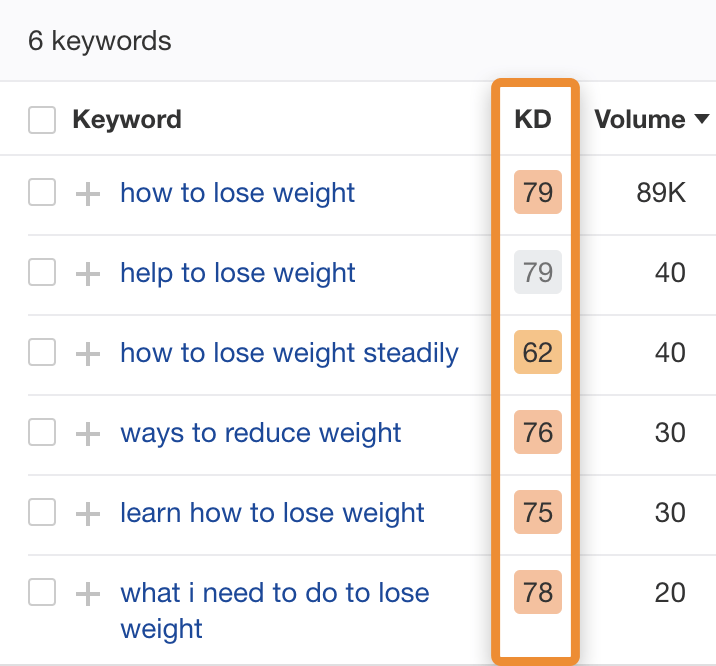Viewport: 716px width, 666px height.
Task: Click plus icon beside 'help to lose weight'
Action: pos(89,273)
